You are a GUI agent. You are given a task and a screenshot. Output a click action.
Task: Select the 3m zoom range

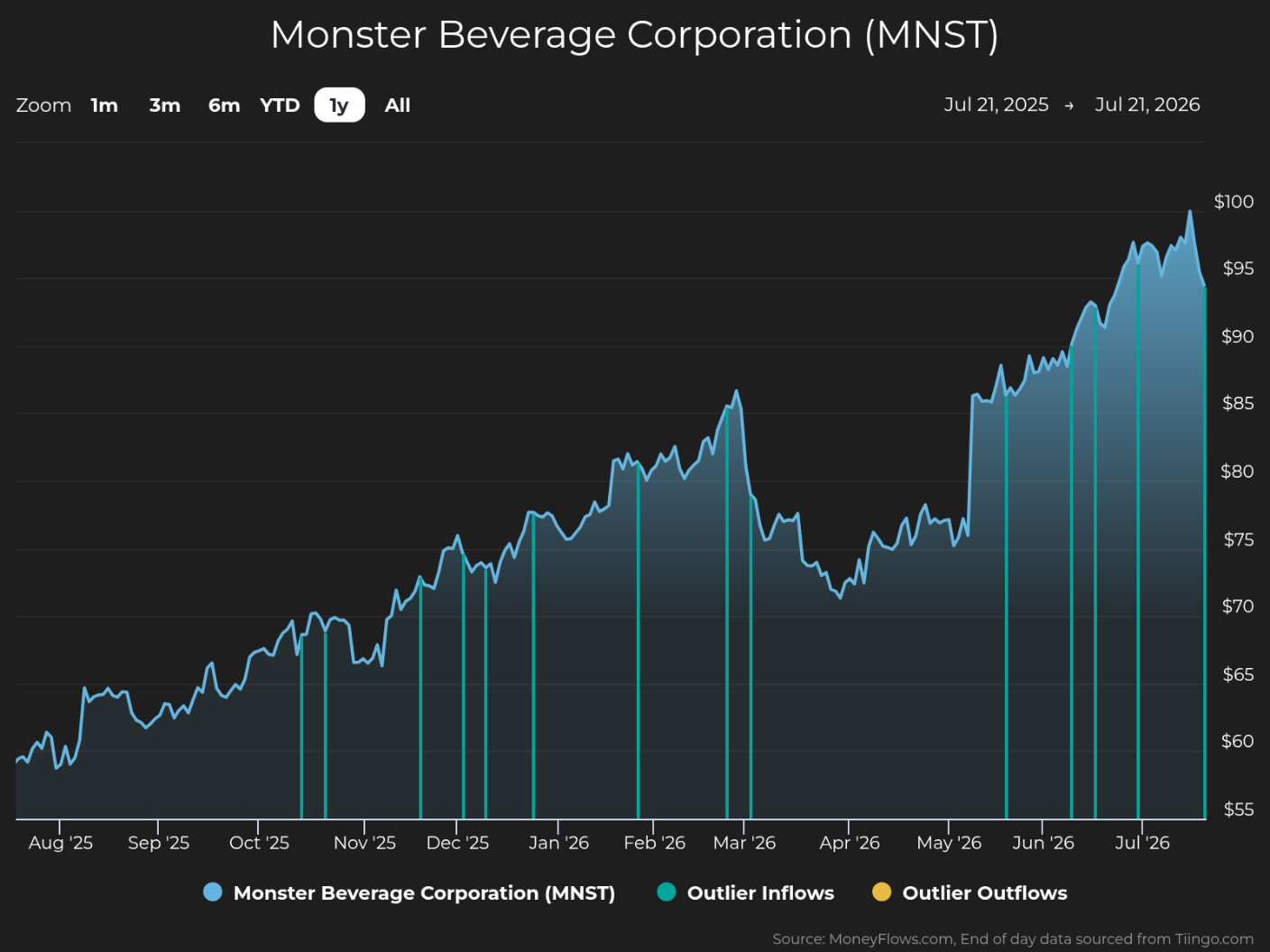point(165,105)
